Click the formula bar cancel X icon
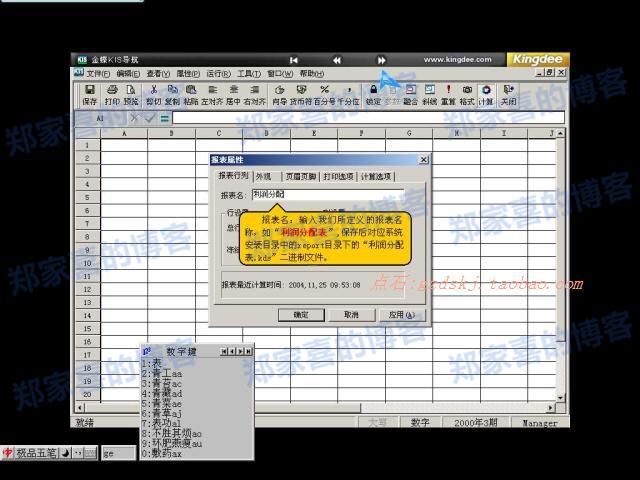This screenshot has height=480, width=640. click(x=134, y=118)
